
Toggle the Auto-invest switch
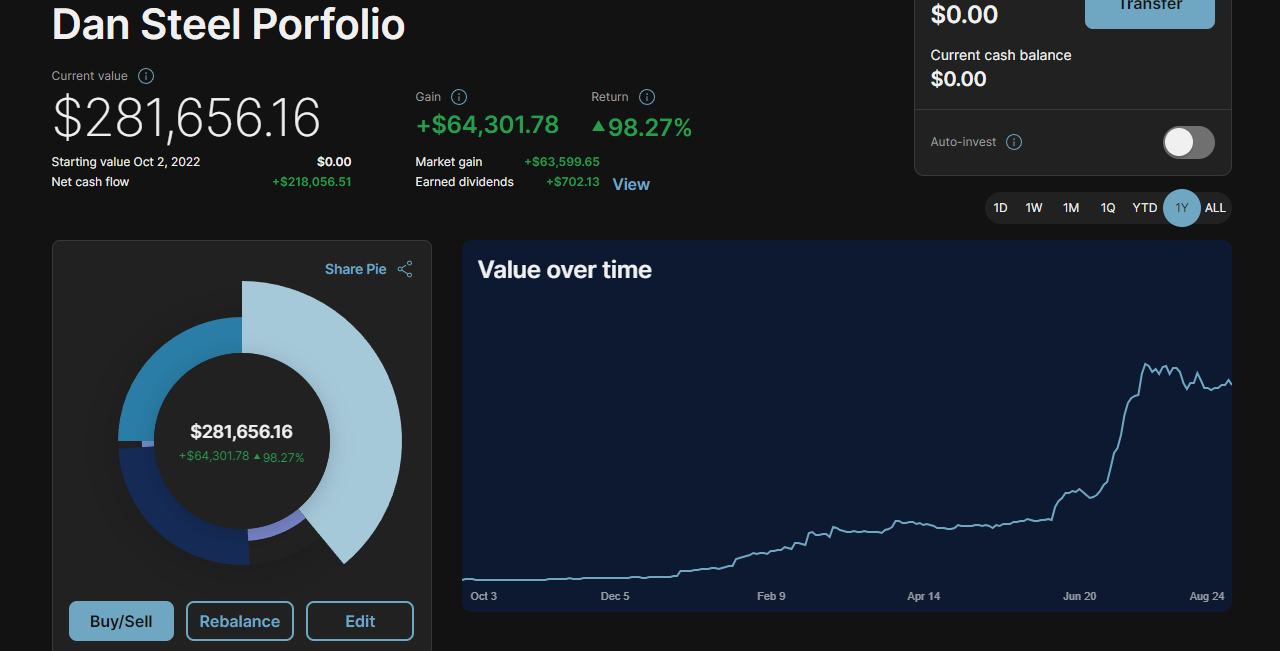tap(1188, 142)
